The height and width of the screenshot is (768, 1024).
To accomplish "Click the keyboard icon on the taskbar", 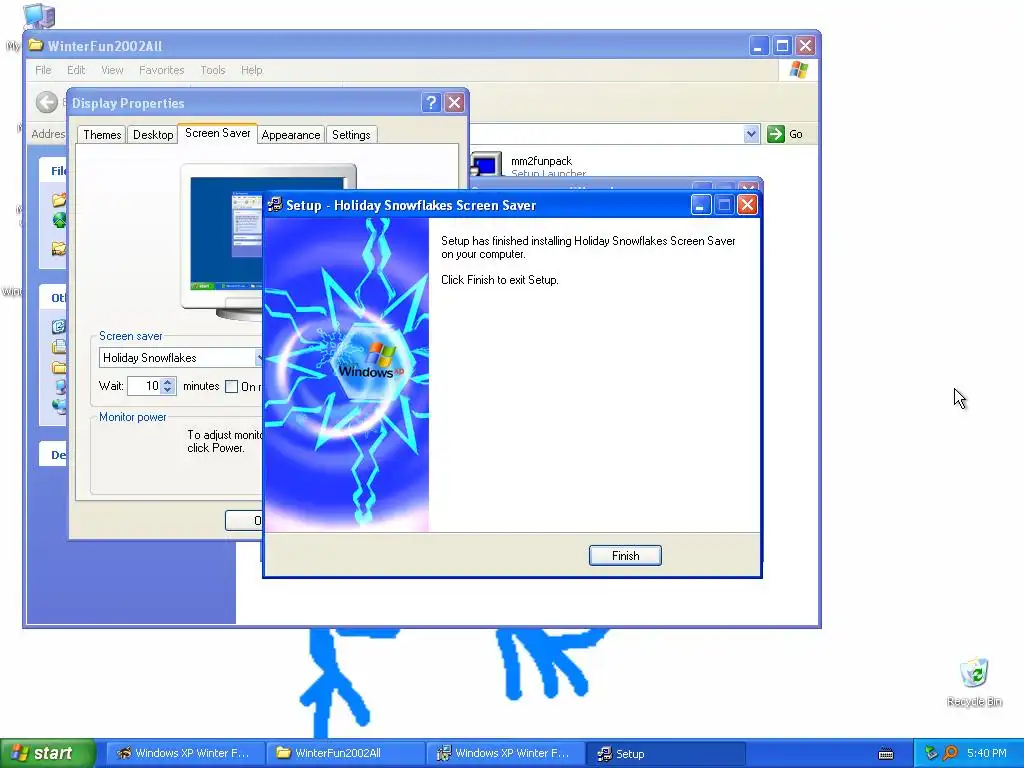I will pos(886,754).
